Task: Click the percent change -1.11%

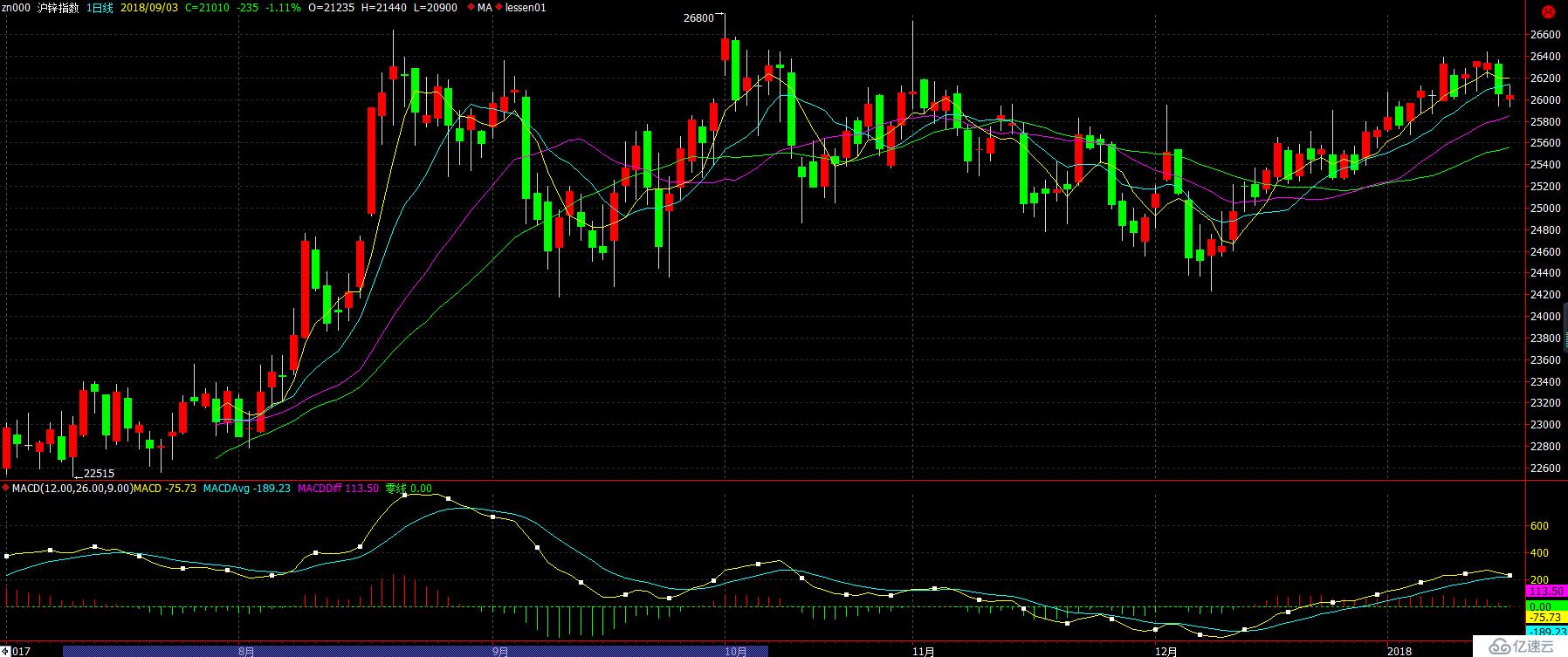Action: pyautogui.click(x=283, y=8)
